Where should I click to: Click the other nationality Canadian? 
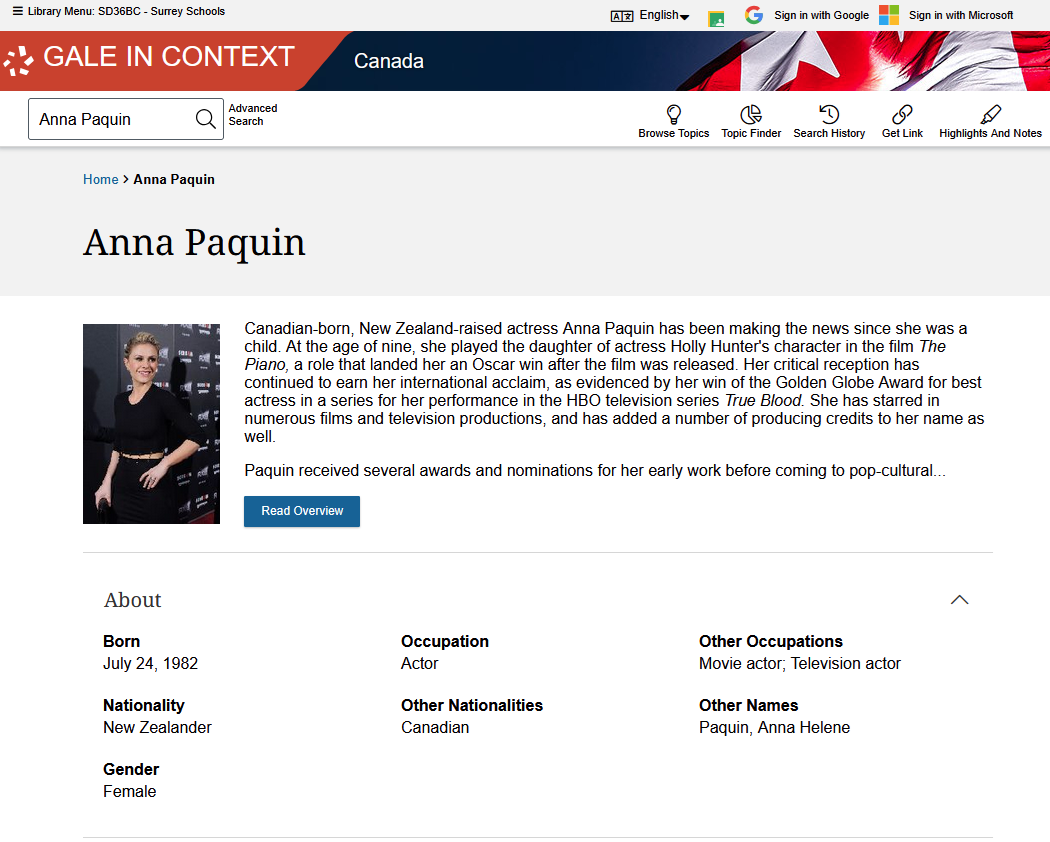[x=435, y=727]
